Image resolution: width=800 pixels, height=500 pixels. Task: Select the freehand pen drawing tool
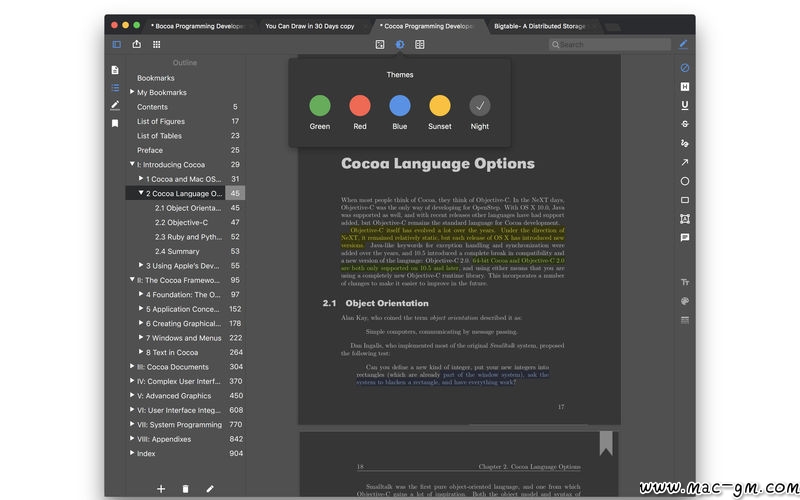(685, 143)
